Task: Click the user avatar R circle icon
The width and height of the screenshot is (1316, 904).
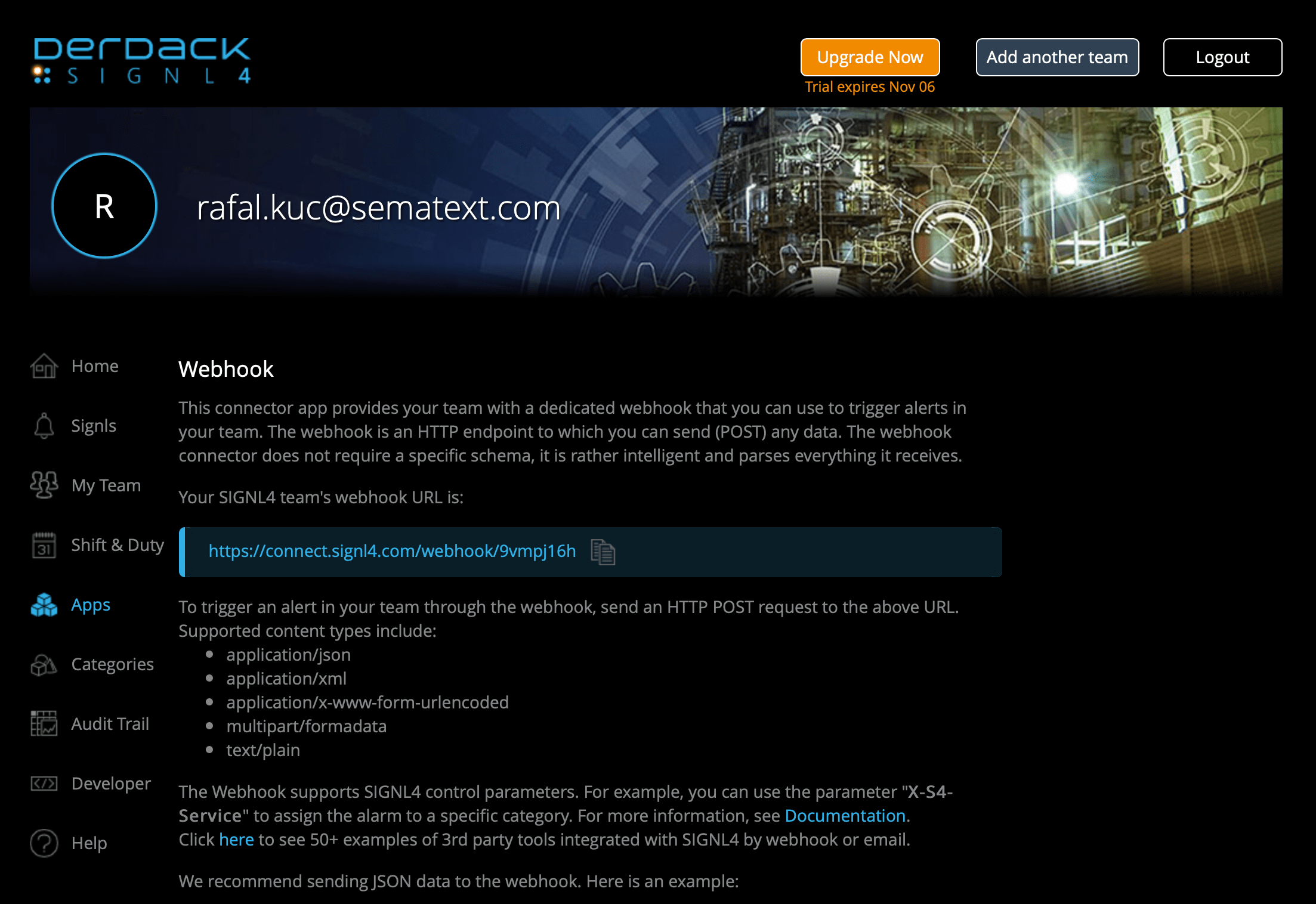Action: [104, 207]
